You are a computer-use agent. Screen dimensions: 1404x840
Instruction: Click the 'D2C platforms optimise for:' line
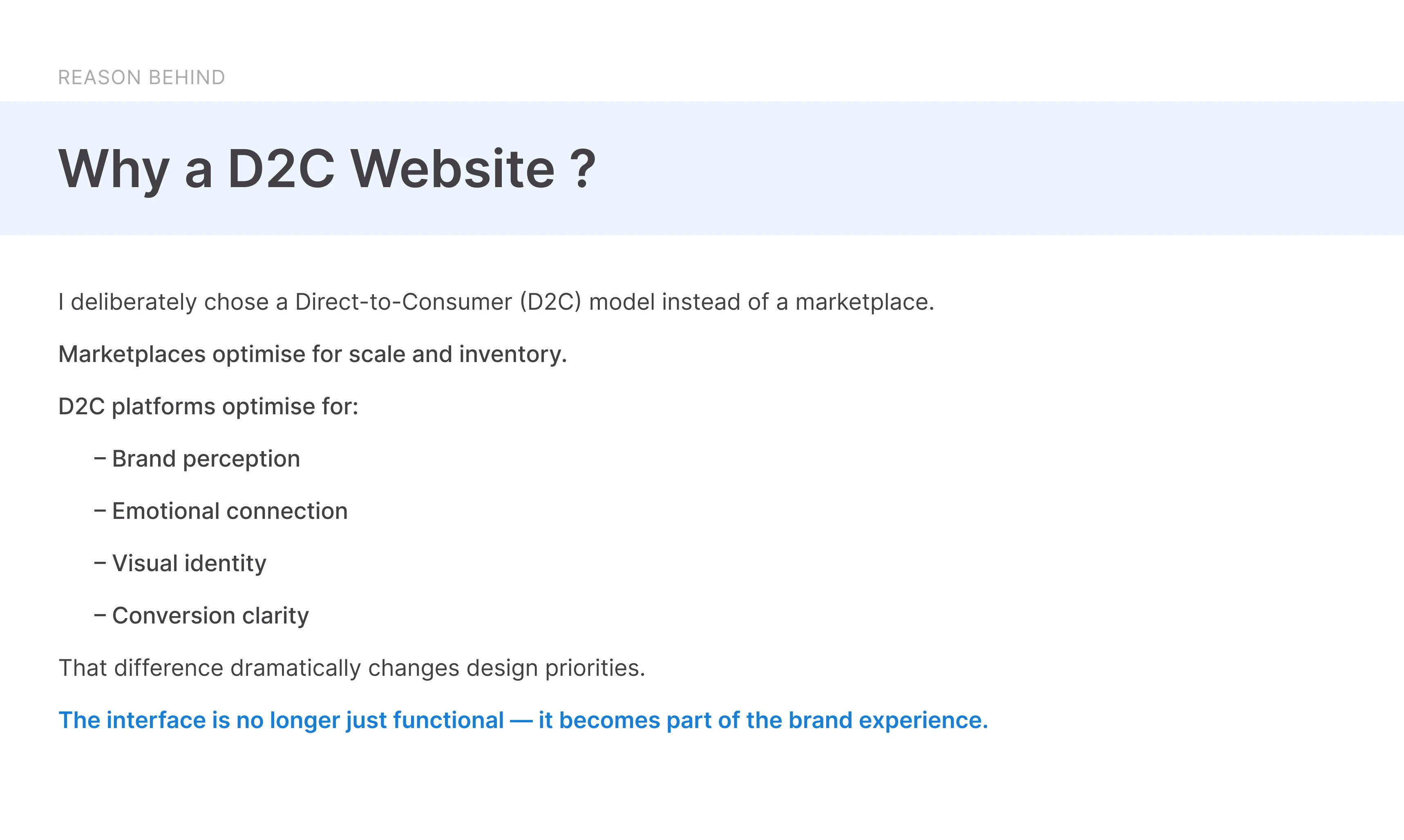208,407
